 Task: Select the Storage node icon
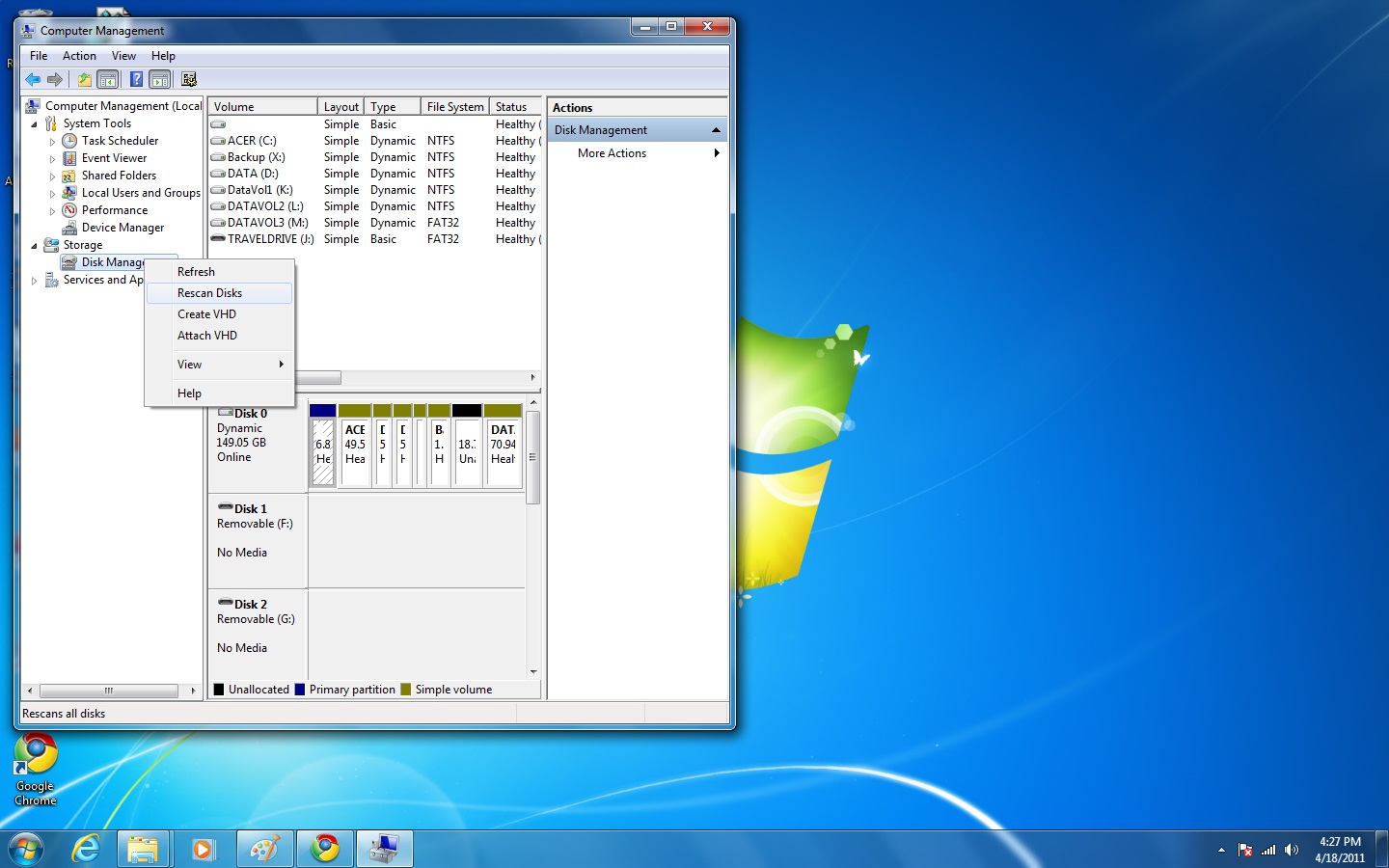51,245
